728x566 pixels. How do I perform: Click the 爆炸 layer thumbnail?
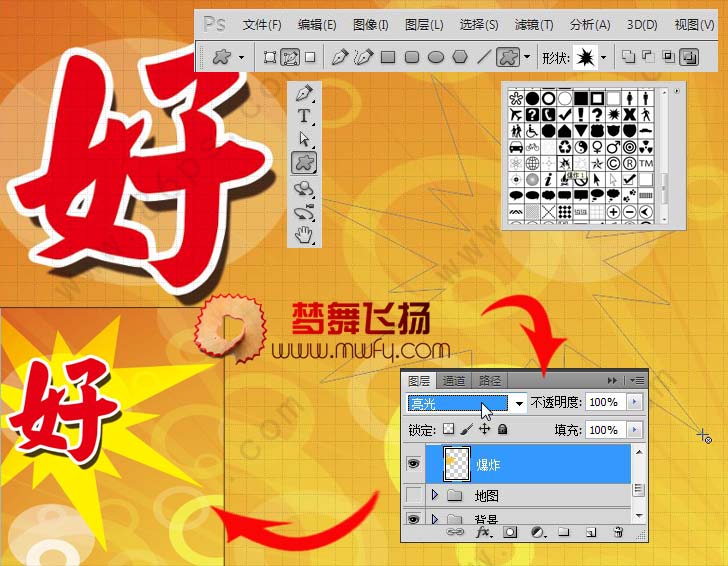tap(457, 464)
